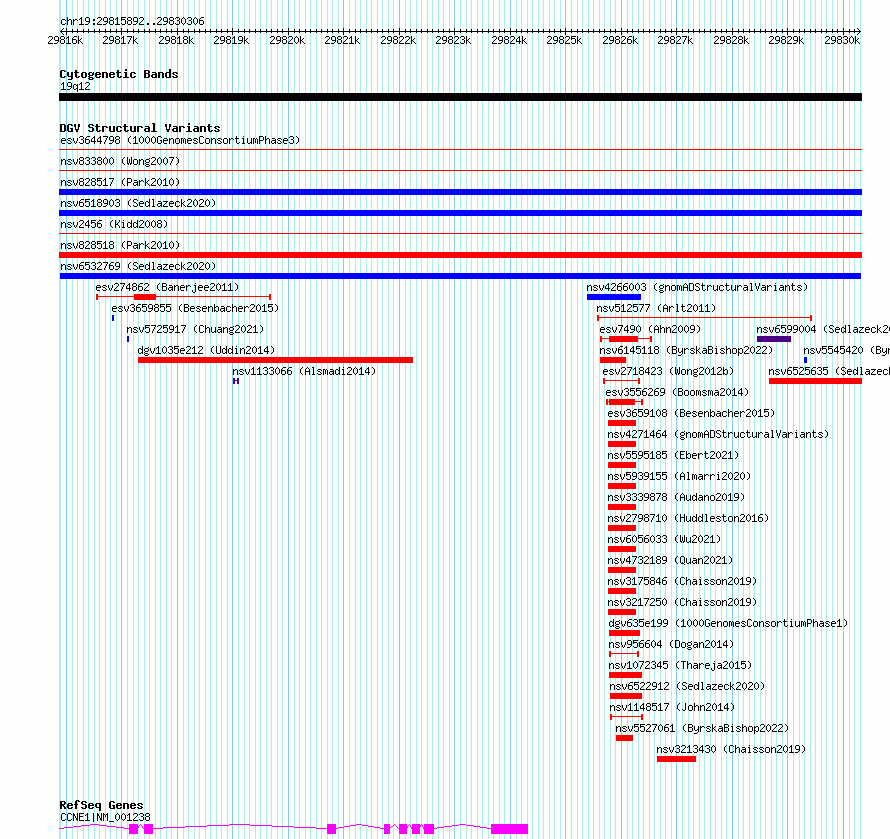Viewport: 890px width, 839px height.
Task: Click the 29816k ruler position
Action: 65,40
